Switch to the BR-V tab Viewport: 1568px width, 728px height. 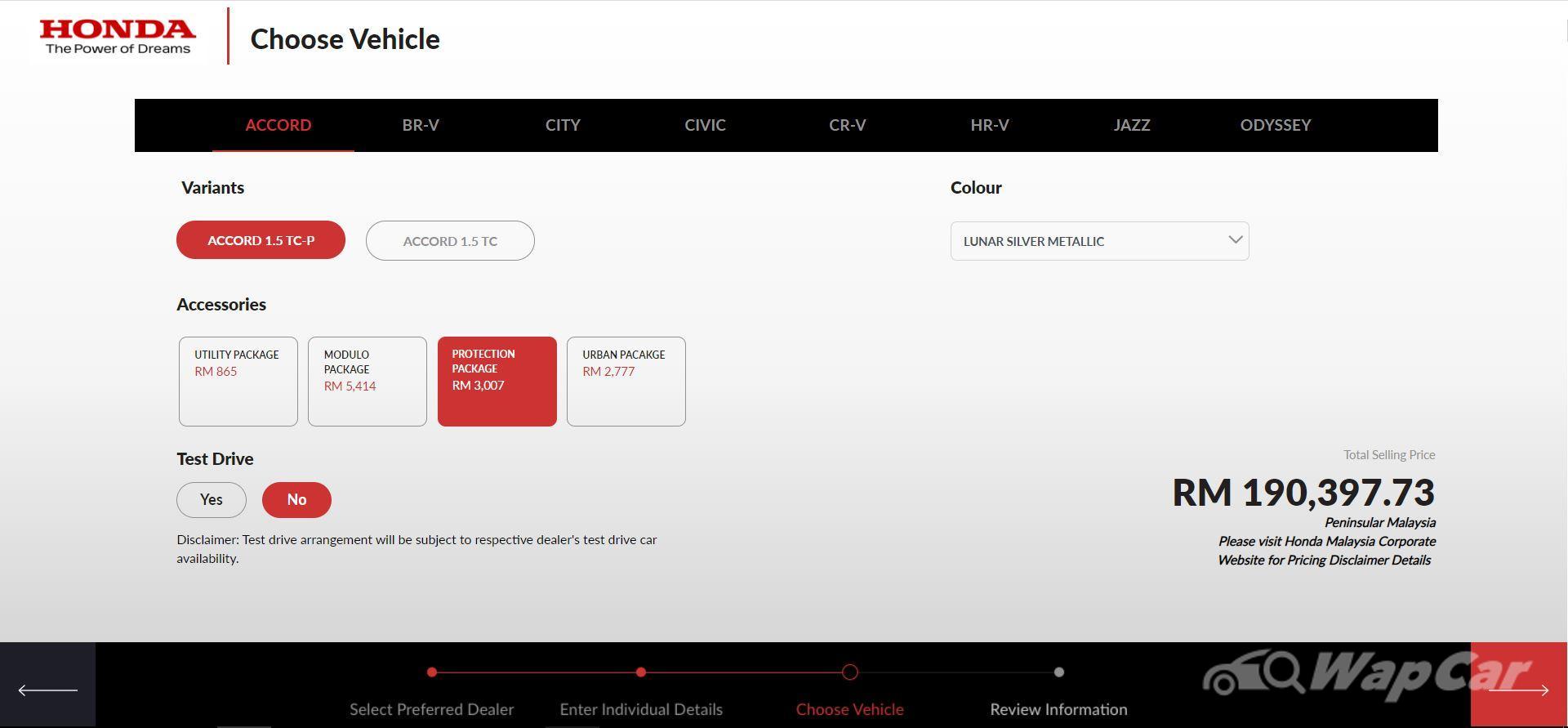[421, 125]
